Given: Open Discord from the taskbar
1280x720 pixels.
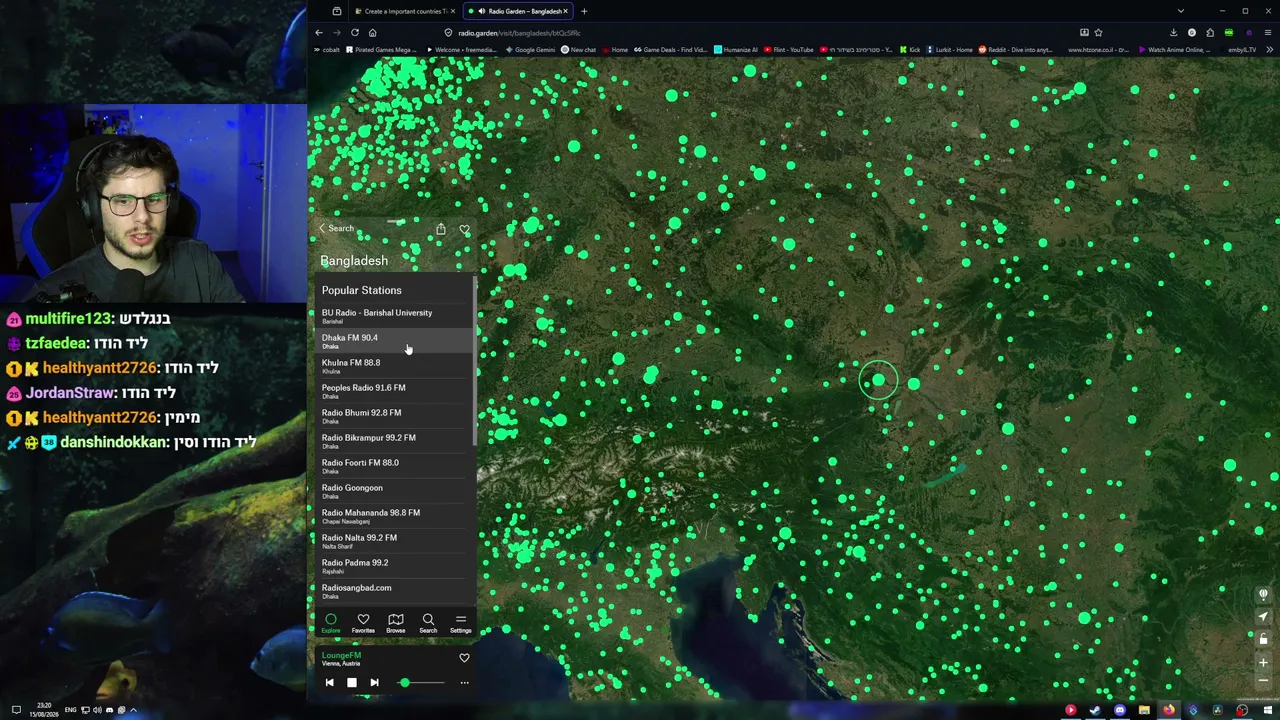Looking at the screenshot, I should pos(1119,711).
